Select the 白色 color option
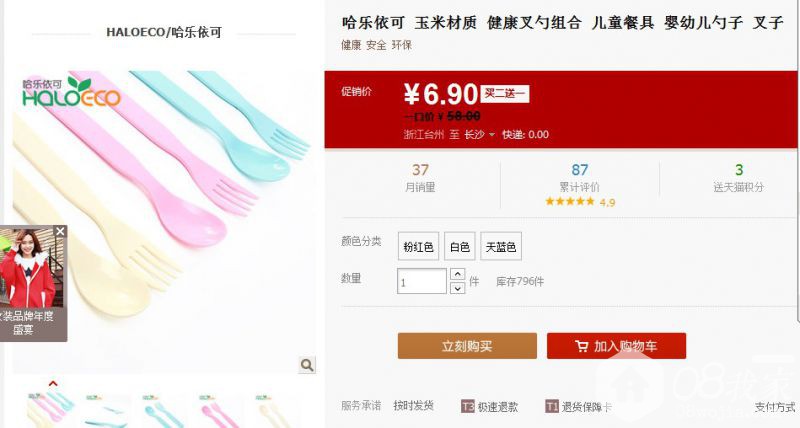Image resolution: width=800 pixels, height=428 pixels. [459, 246]
